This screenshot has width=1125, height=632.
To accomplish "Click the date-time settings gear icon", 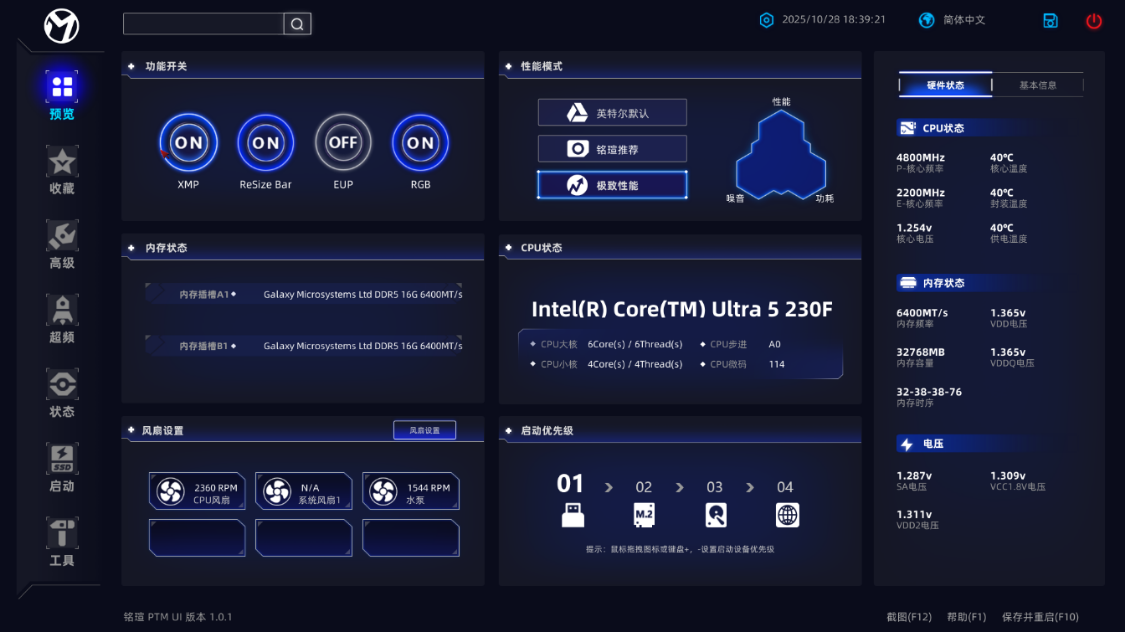I will coord(766,20).
